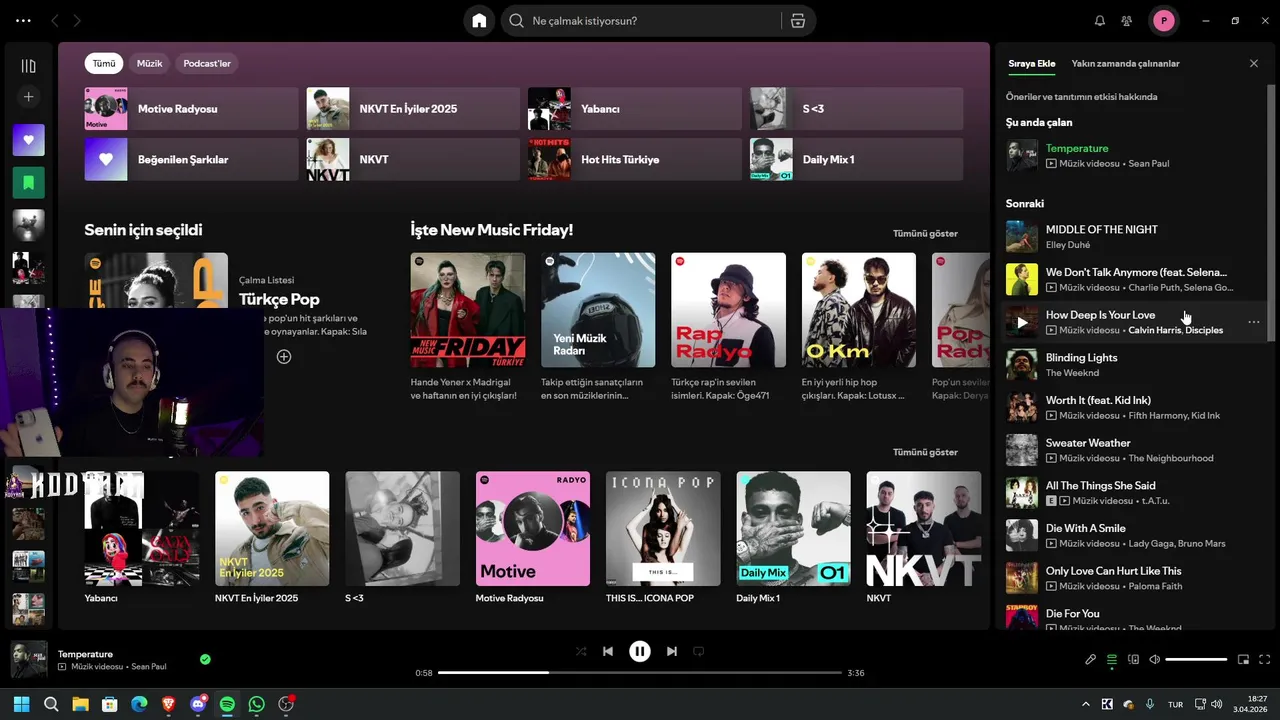Open Beğenilen Şarkılar shortcut tile
This screenshot has height=720, width=1280.
(191, 159)
